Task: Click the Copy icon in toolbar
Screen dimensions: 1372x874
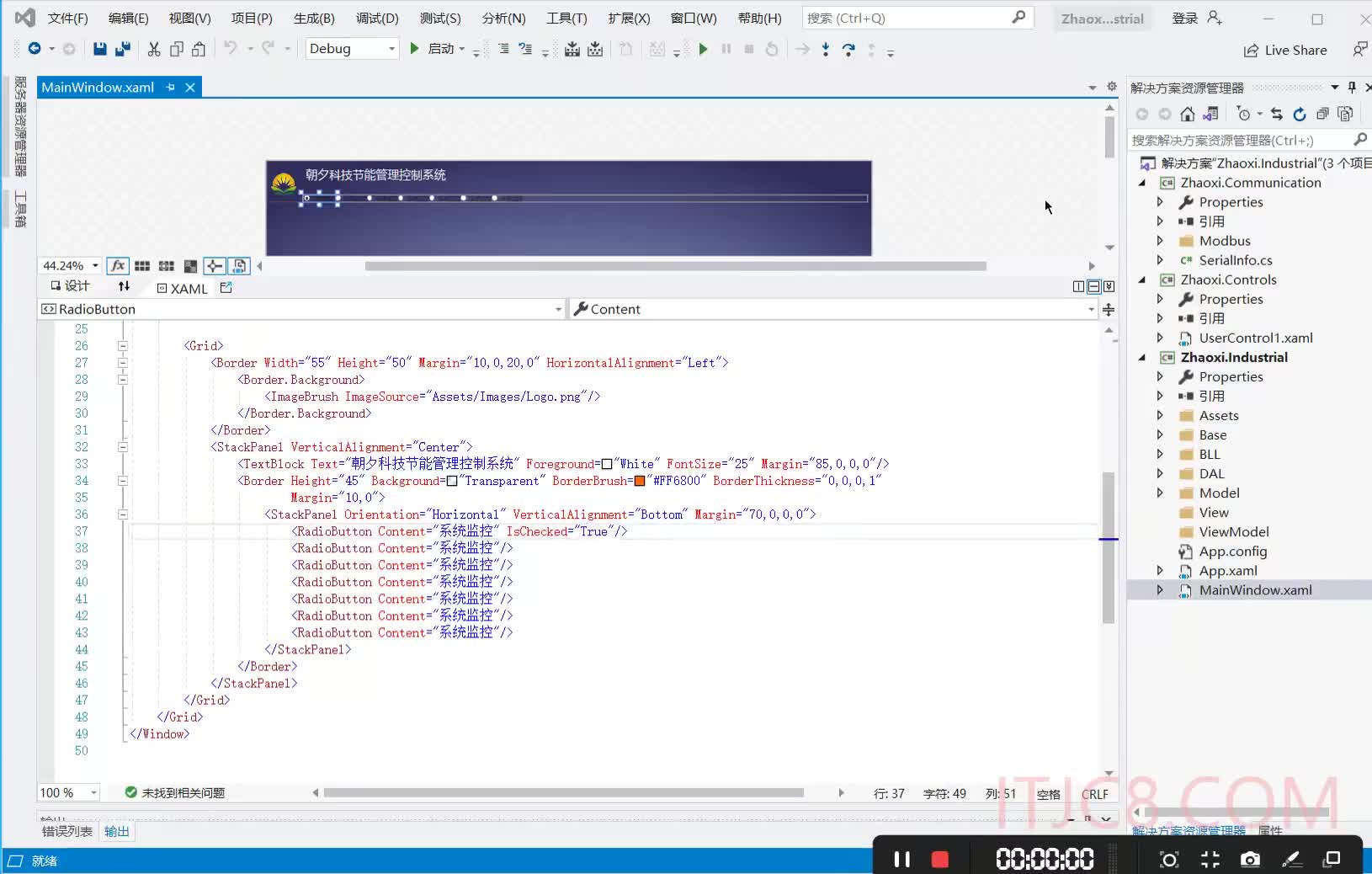Action: point(177,49)
